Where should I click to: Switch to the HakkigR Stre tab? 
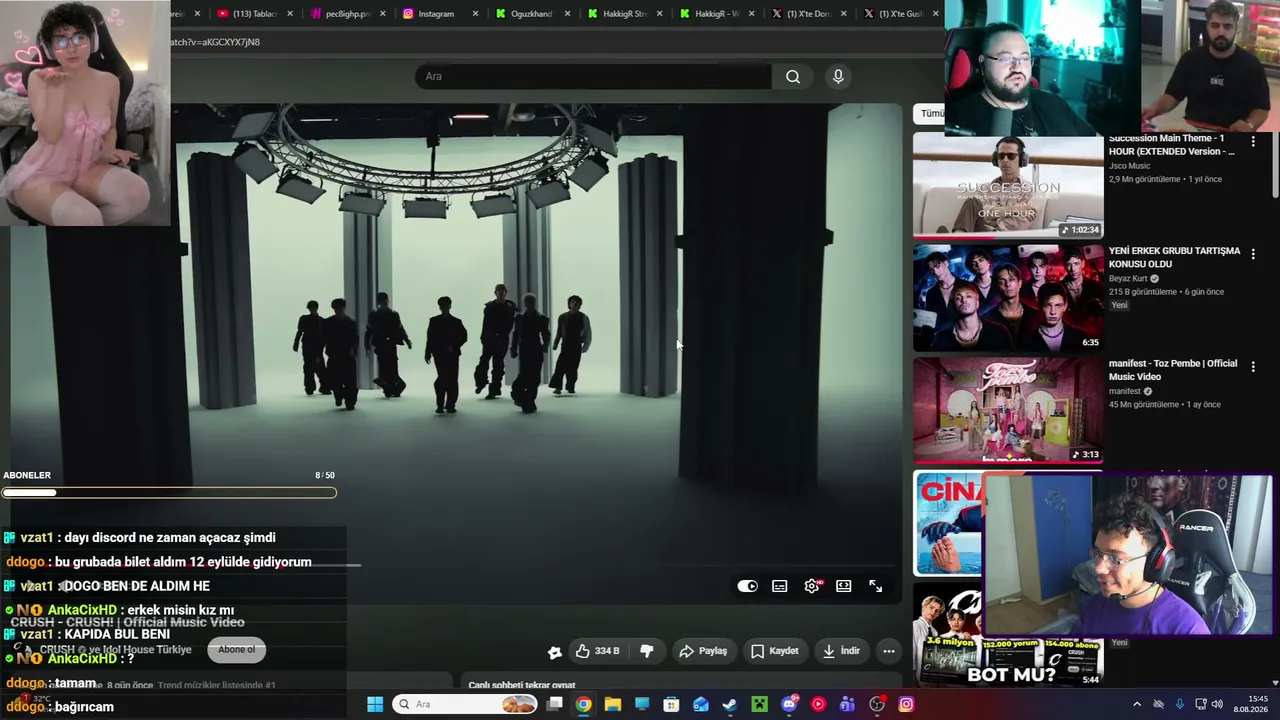622,14
